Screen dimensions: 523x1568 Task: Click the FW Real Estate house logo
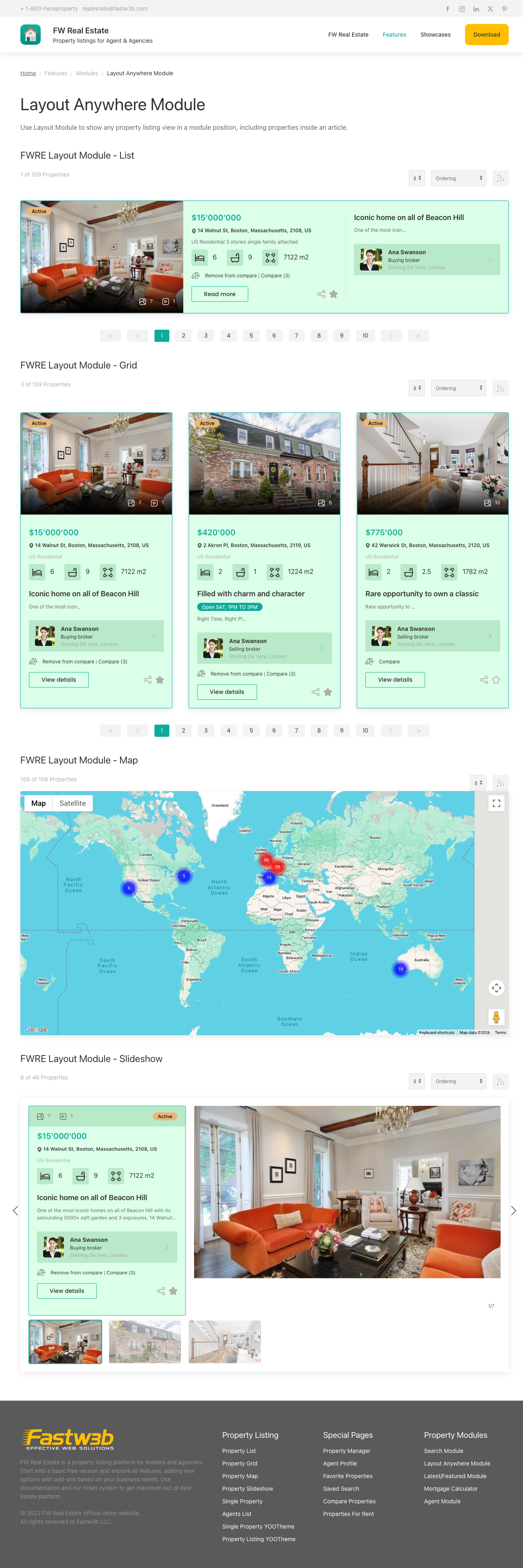point(31,35)
